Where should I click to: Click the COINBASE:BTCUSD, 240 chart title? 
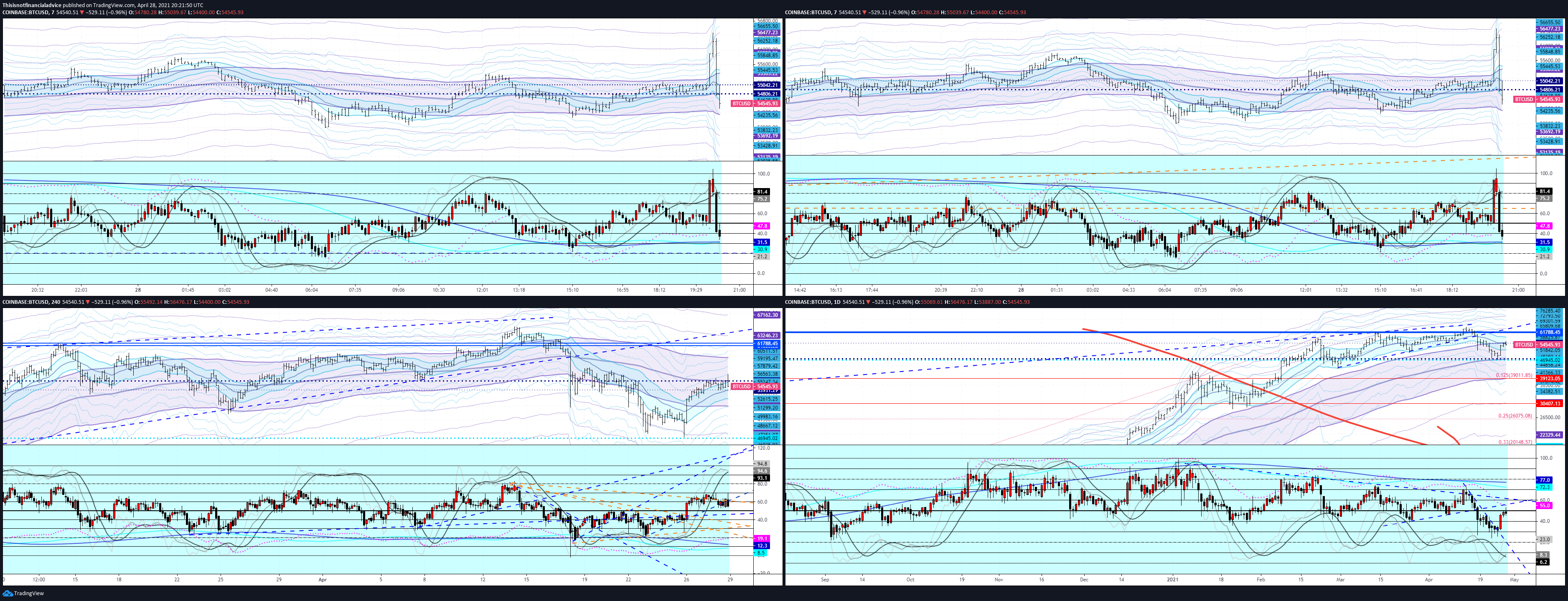click(31, 302)
